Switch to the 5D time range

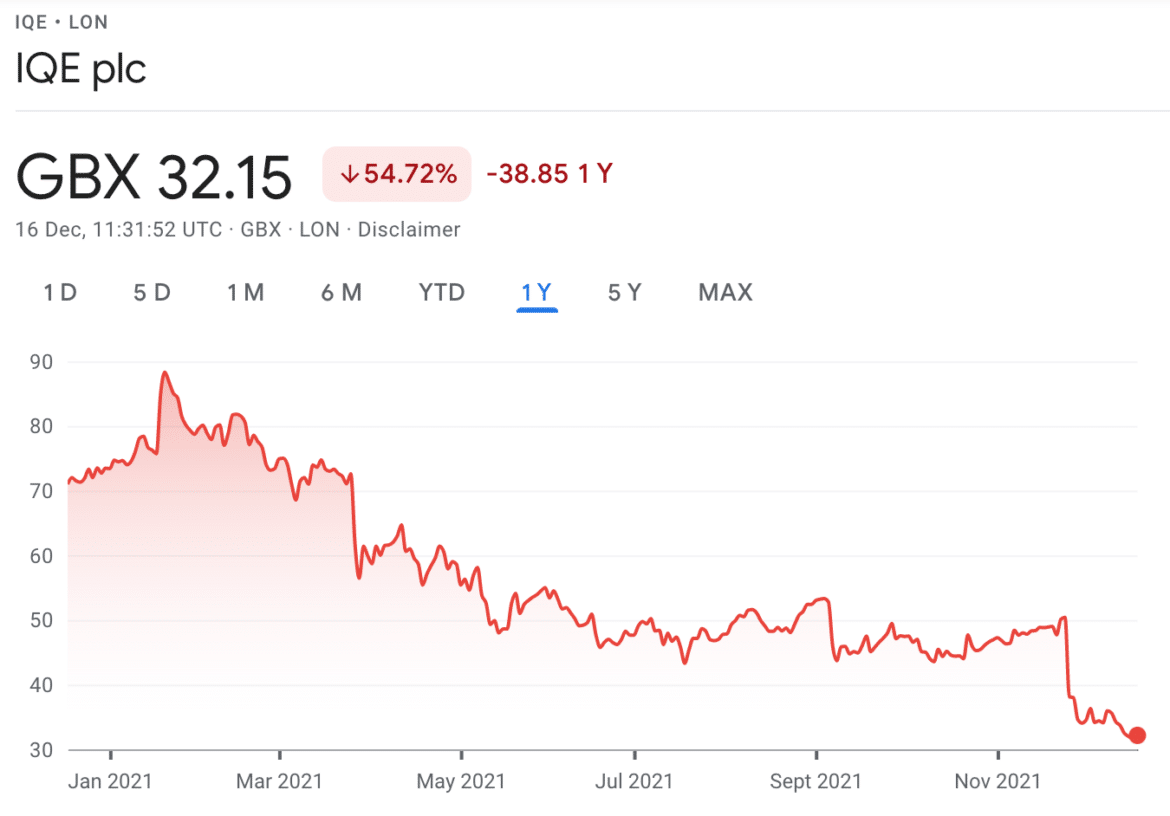coord(152,292)
